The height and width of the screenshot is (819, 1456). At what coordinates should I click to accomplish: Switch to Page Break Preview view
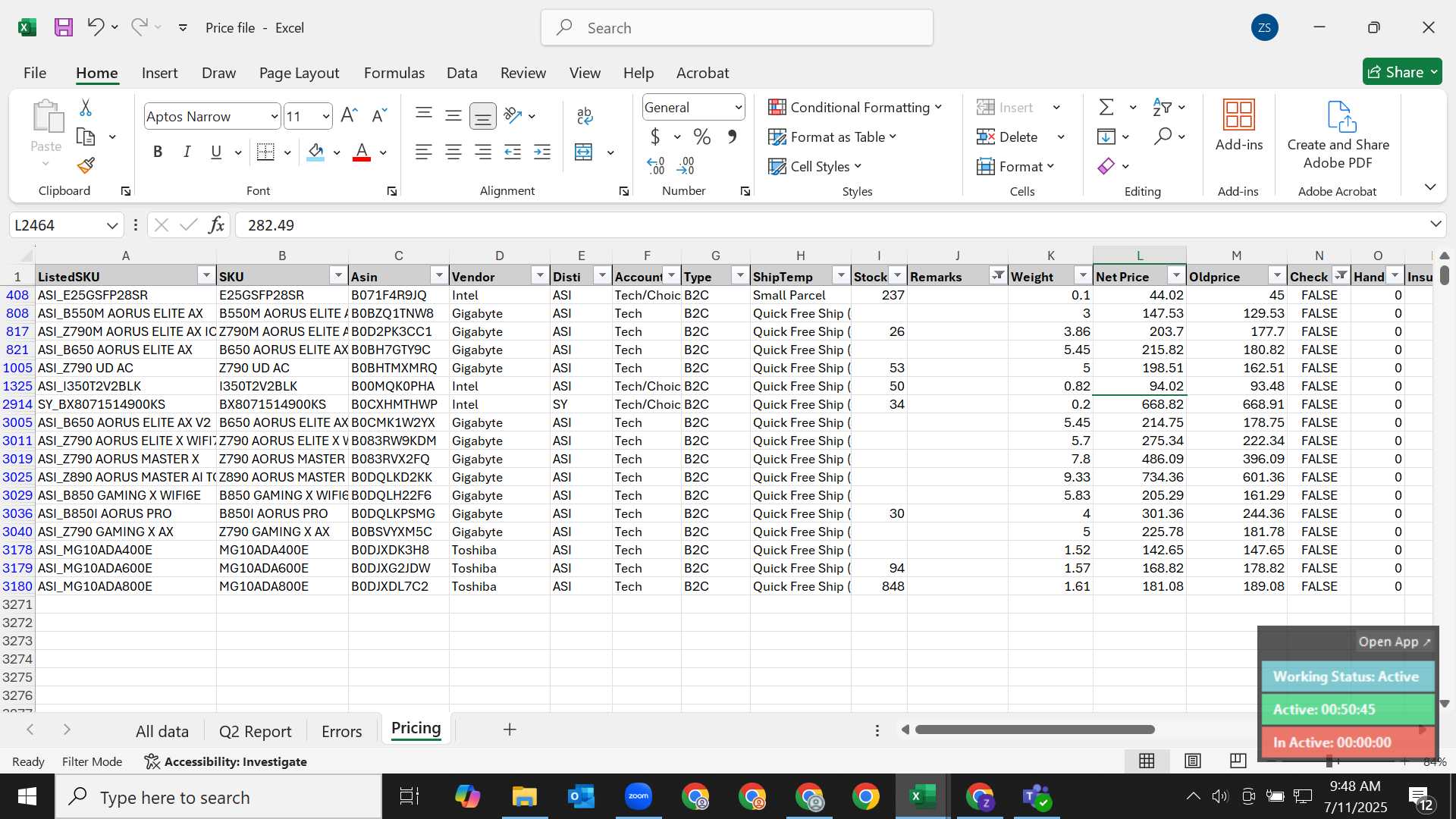(x=1238, y=761)
